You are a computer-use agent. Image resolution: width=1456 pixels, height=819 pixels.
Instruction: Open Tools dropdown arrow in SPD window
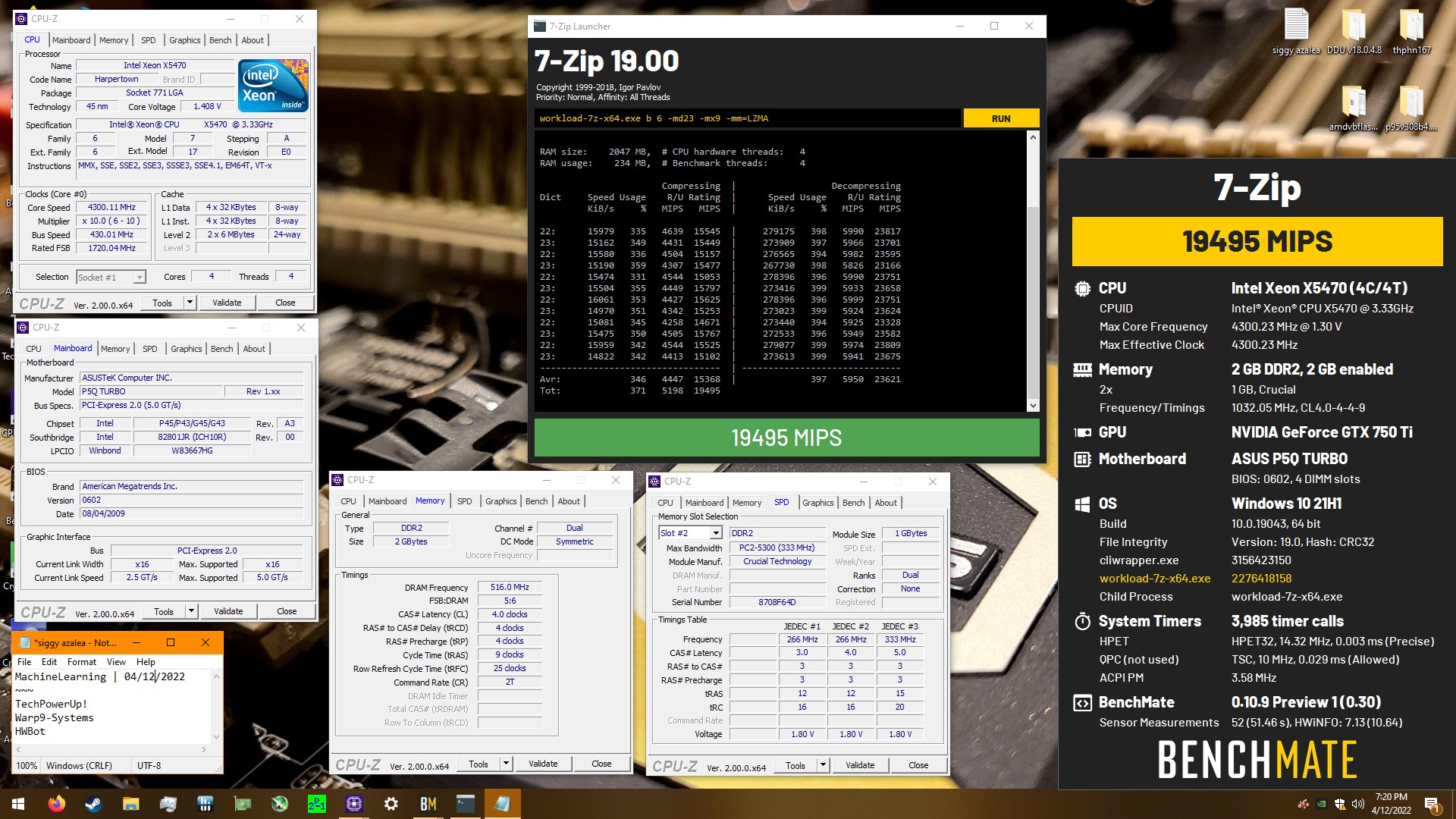coord(823,766)
